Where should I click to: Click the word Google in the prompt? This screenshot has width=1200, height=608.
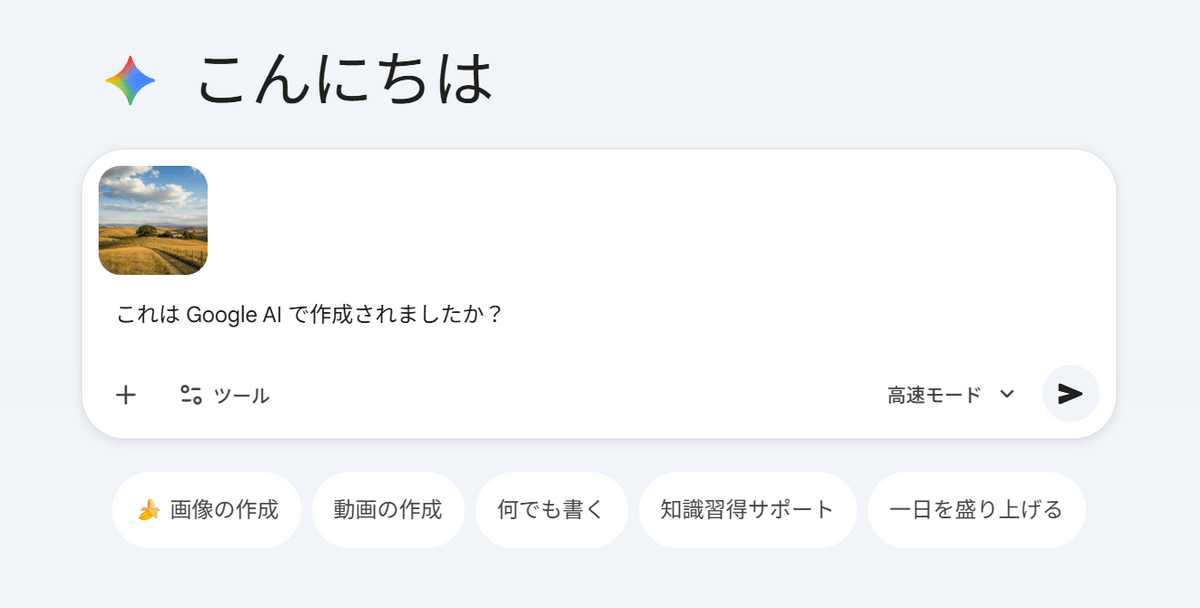220,315
